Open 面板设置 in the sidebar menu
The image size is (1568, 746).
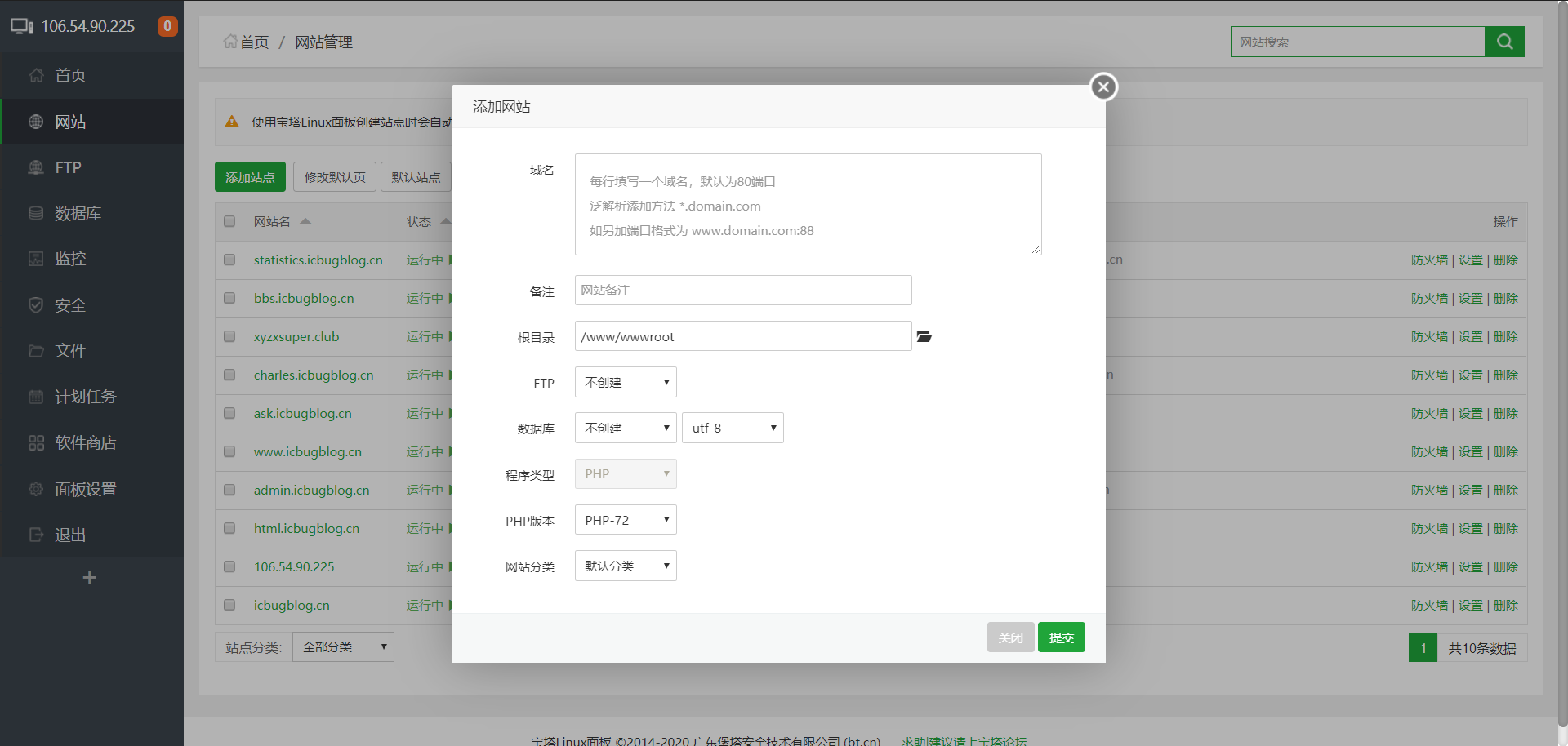91,489
